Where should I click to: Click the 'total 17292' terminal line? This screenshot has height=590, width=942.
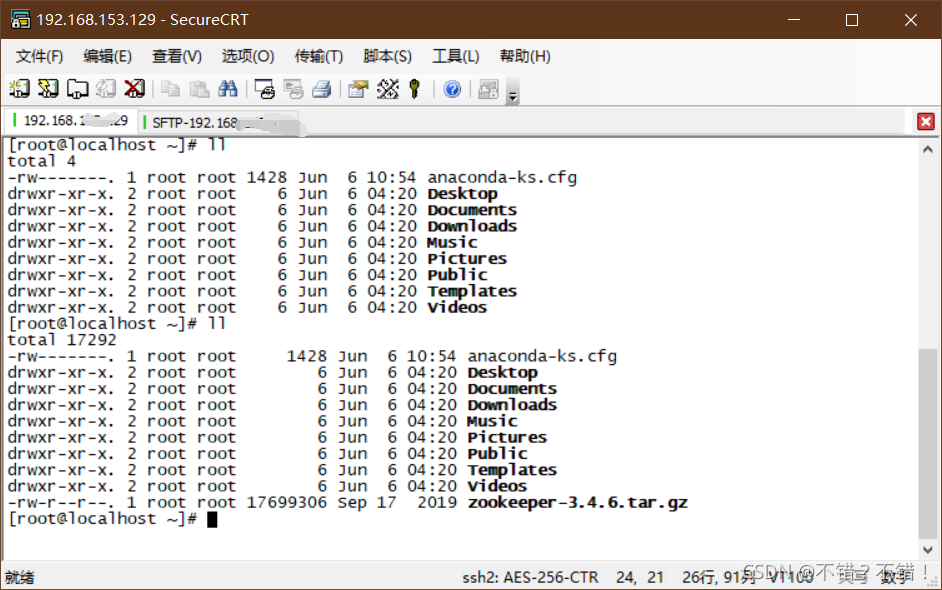click(x=62, y=340)
